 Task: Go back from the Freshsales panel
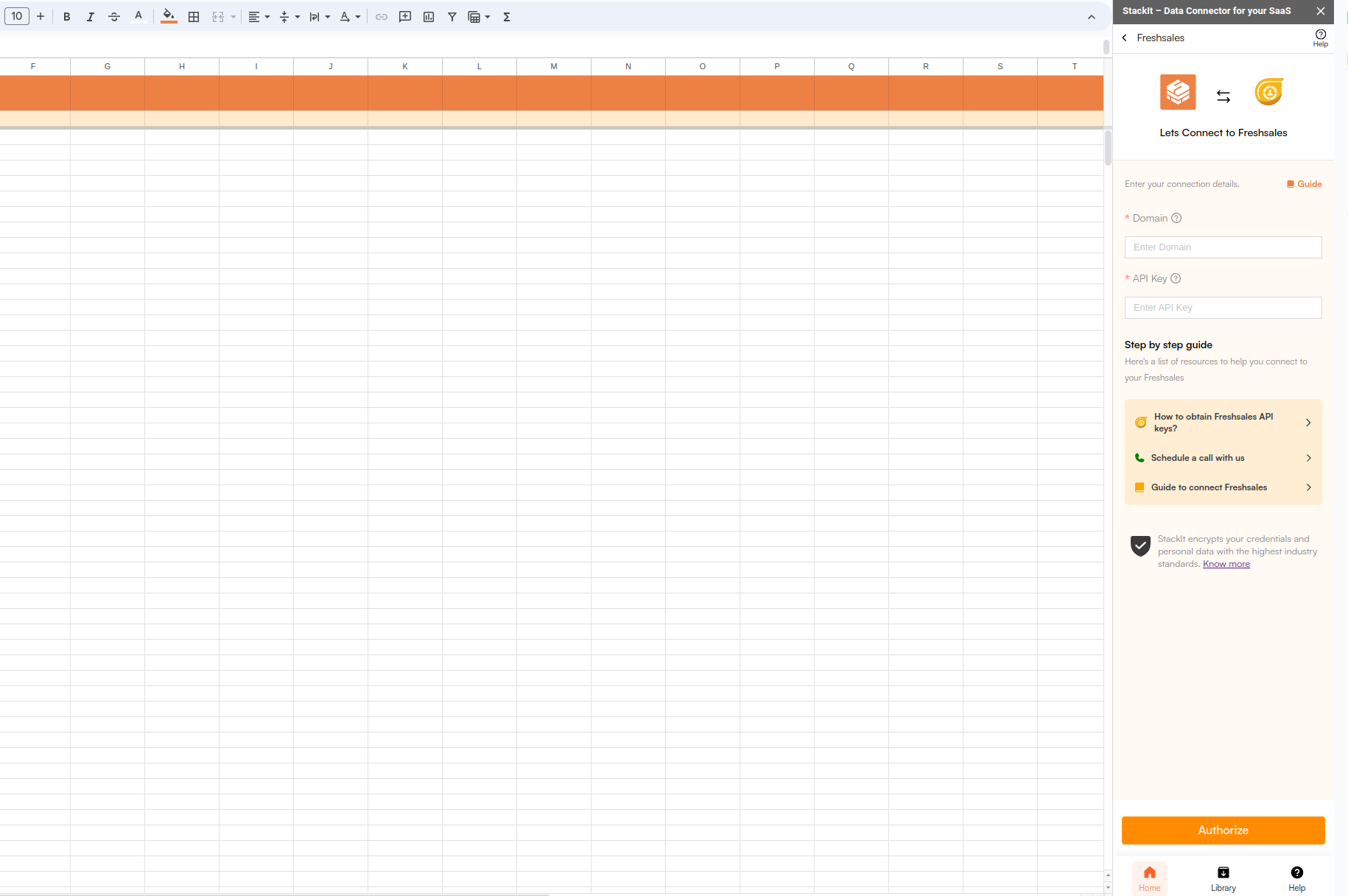(1125, 38)
